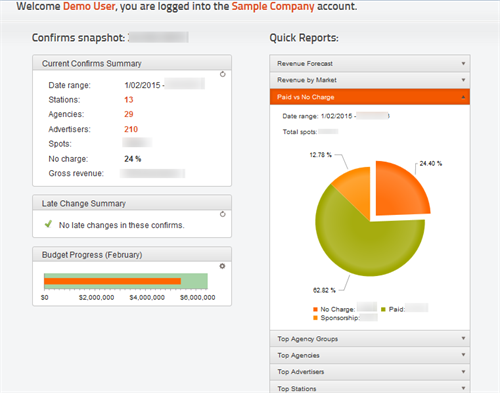This screenshot has width=500, height=393.
Task: Click the light orange Sponsorship pie slice
Action: click(x=357, y=190)
